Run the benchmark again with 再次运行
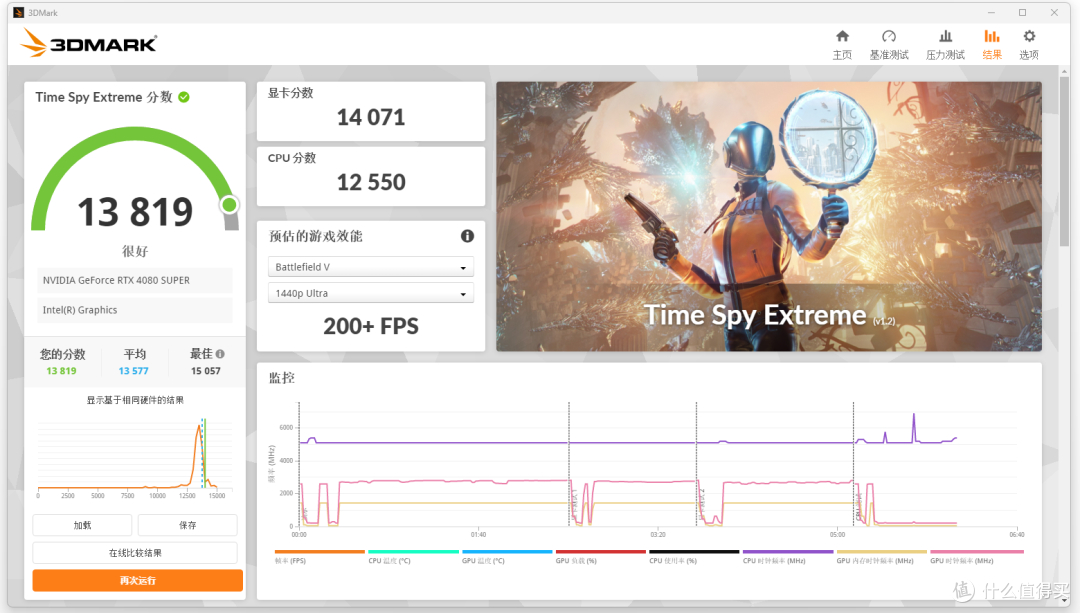This screenshot has width=1080, height=613. [x=138, y=581]
